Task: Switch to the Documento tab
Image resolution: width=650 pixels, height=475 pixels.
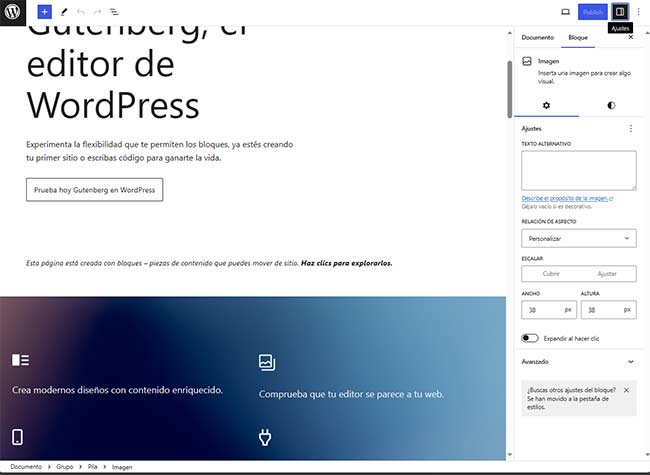Action: (537, 37)
